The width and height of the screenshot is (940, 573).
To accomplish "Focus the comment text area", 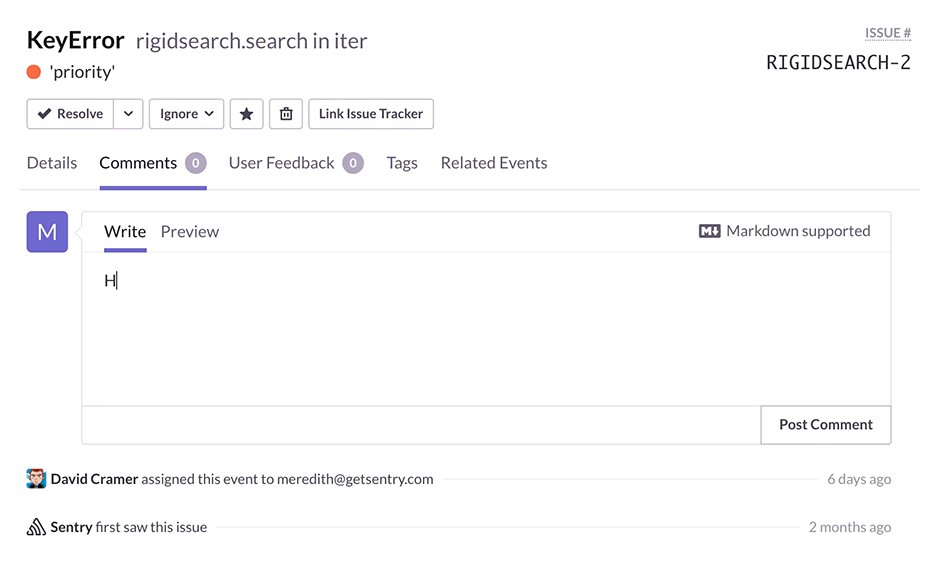I will click(486, 329).
